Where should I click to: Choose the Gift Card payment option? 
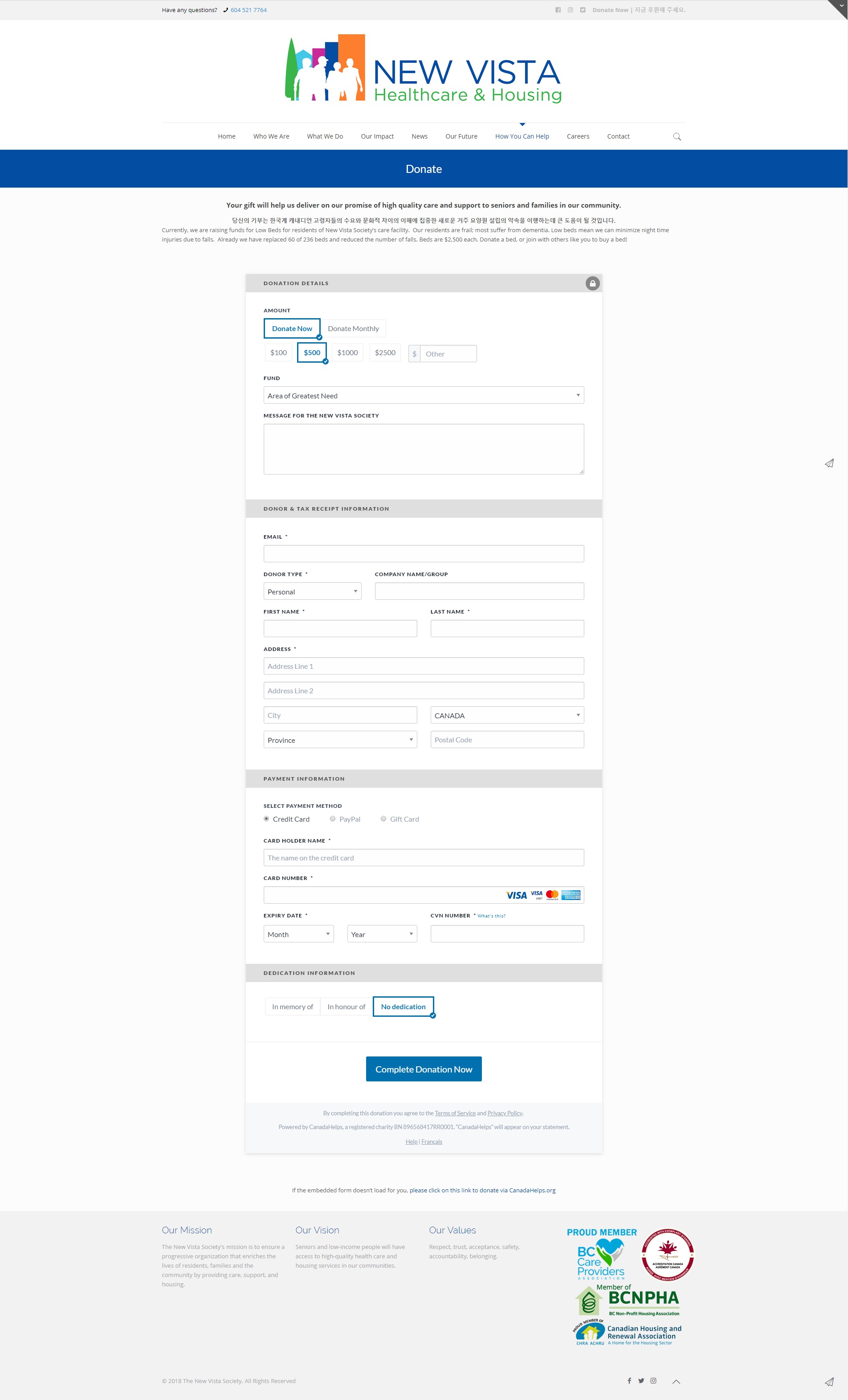[383, 819]
